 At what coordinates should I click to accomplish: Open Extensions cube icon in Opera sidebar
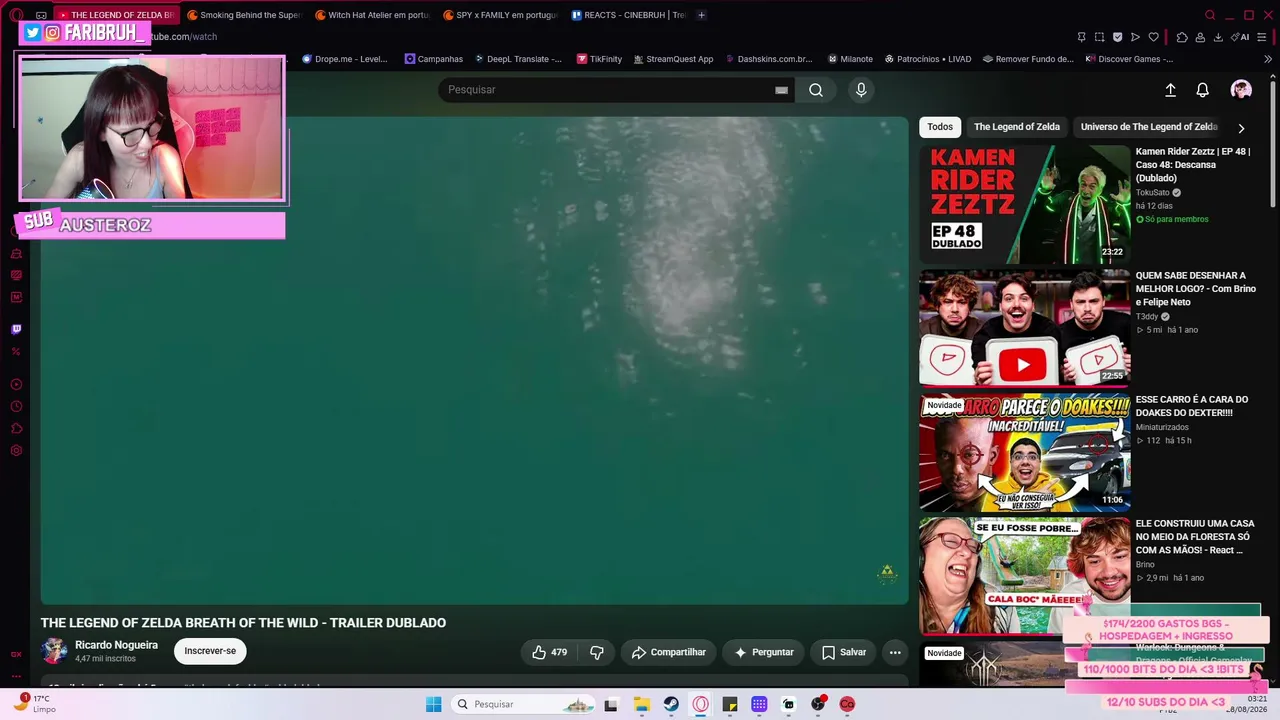(x=16, y=428)
